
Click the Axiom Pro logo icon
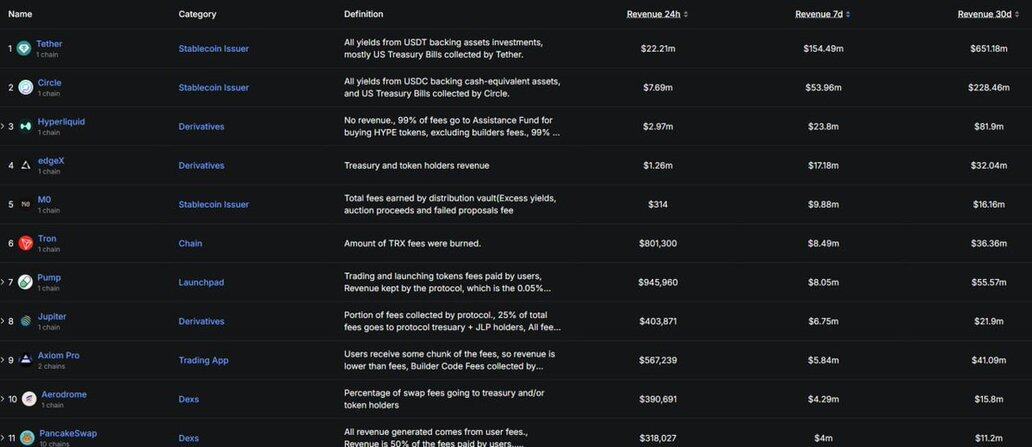pos(25,360)
